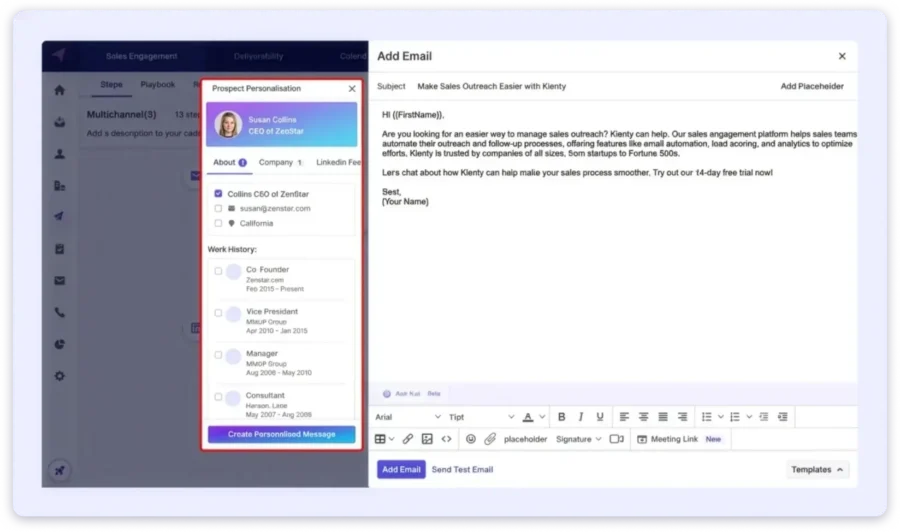900x532 pixels.
Task: Click Send Test Email
Action: pos(462,469)
